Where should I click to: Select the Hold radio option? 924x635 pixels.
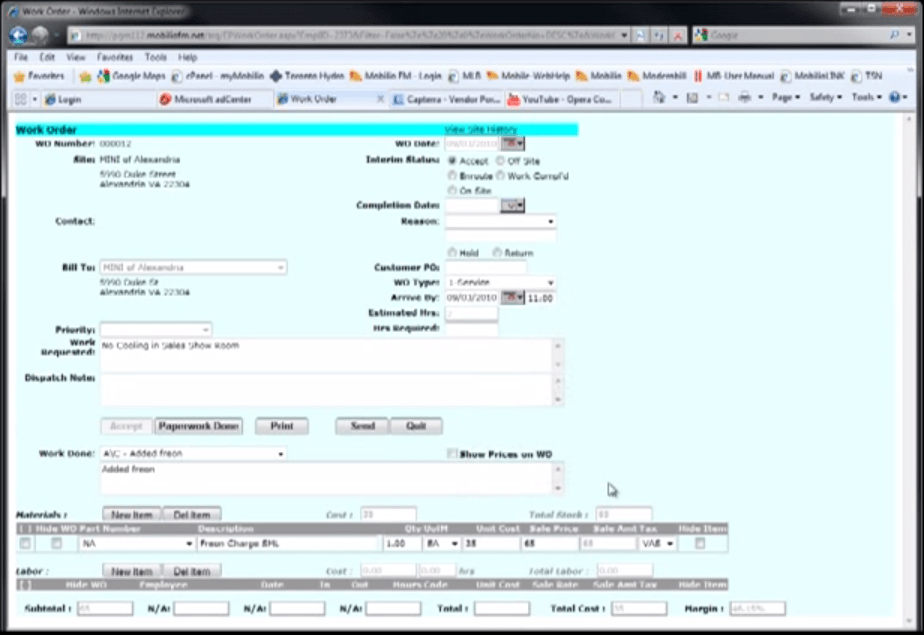pyautogui.click(x=453, y=253)
